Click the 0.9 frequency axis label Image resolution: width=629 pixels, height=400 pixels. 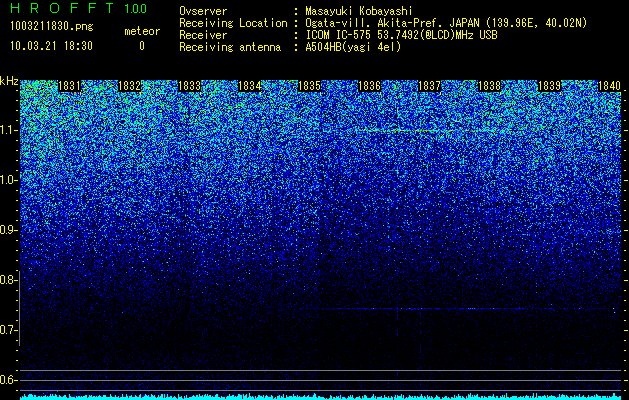(9, 230)
